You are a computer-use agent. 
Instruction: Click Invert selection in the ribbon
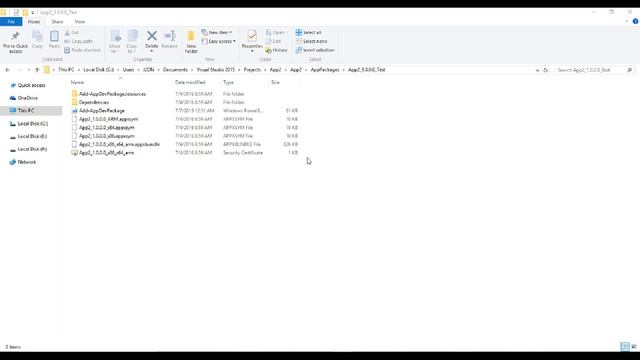tap(315, 50)
